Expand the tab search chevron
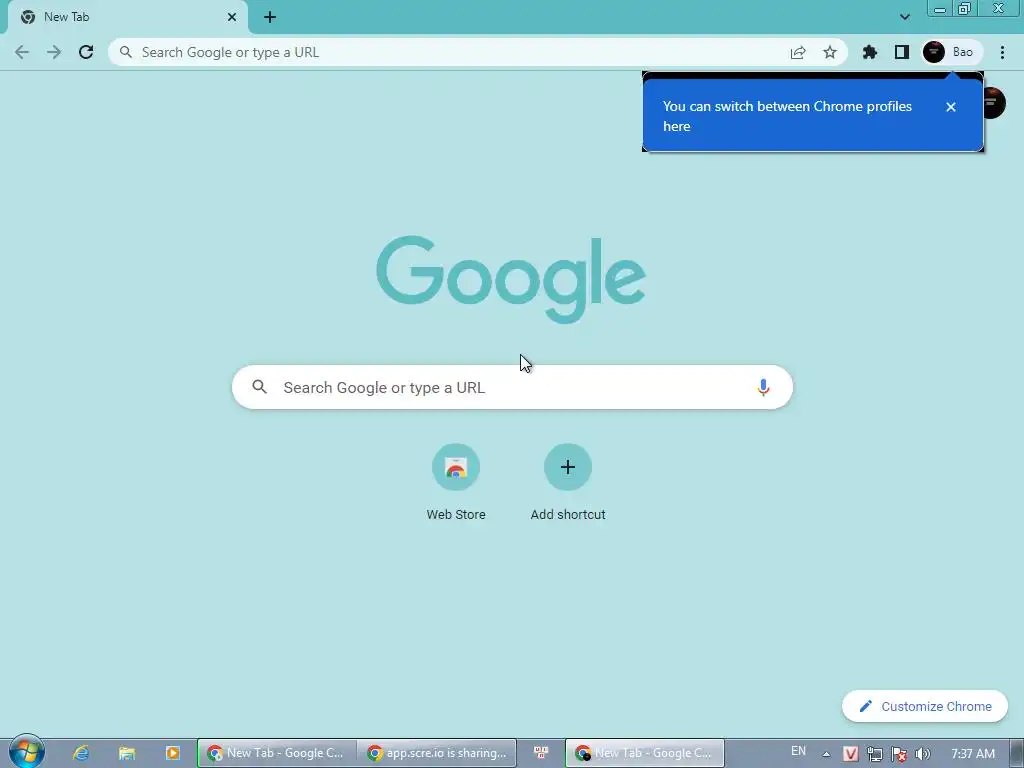1024x768 pixels. 904,17
